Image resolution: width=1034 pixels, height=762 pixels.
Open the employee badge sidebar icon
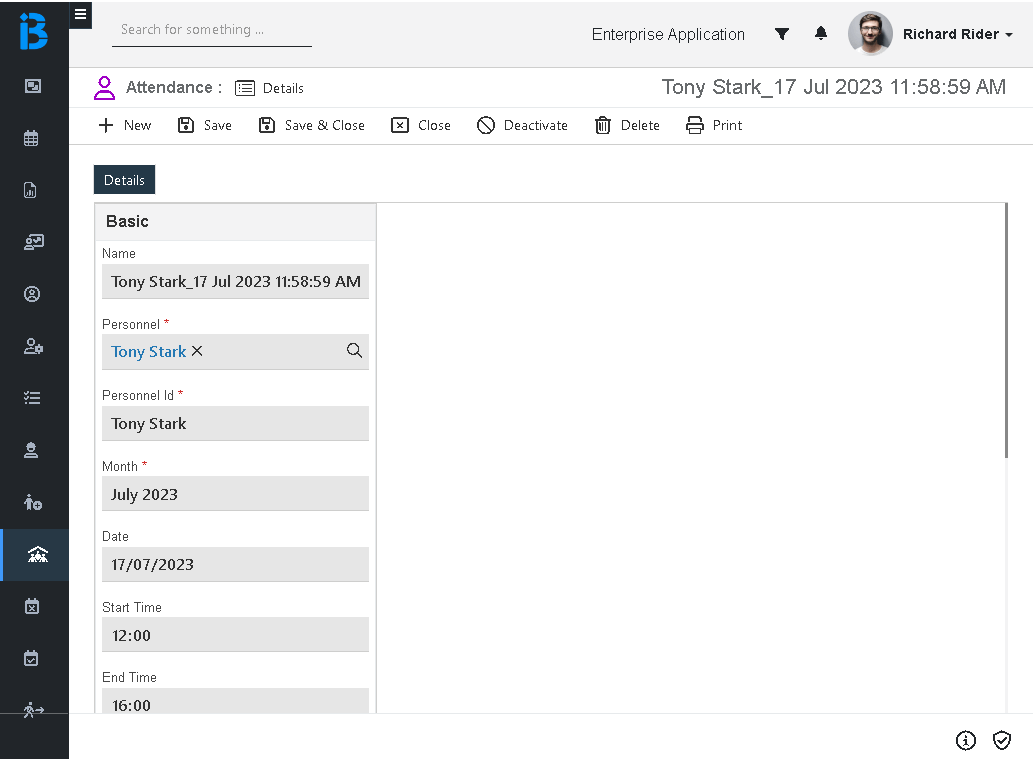point(31,450)
